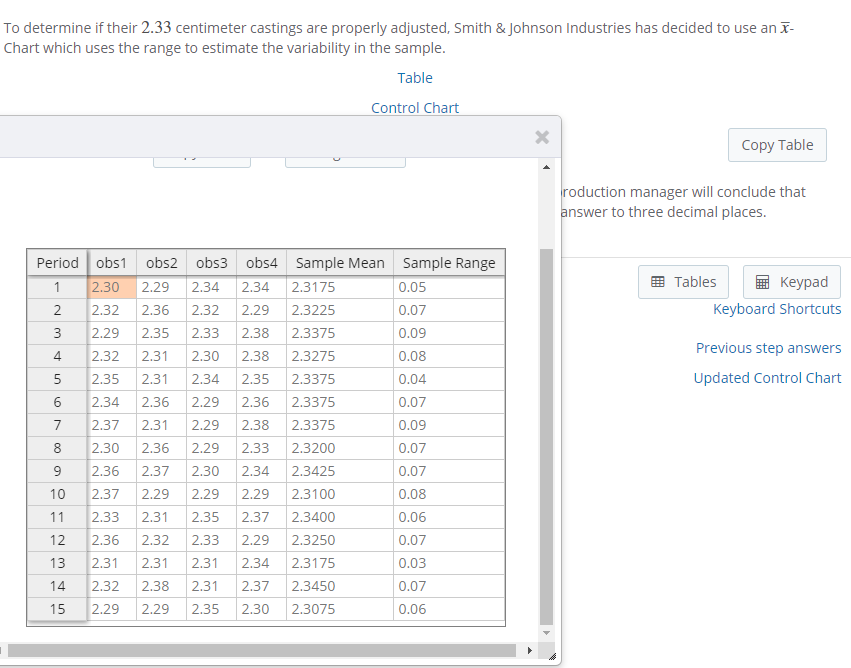Screen dimensions: 851x668
Task: Select the obs3 column header
Action: pos(211,263)
